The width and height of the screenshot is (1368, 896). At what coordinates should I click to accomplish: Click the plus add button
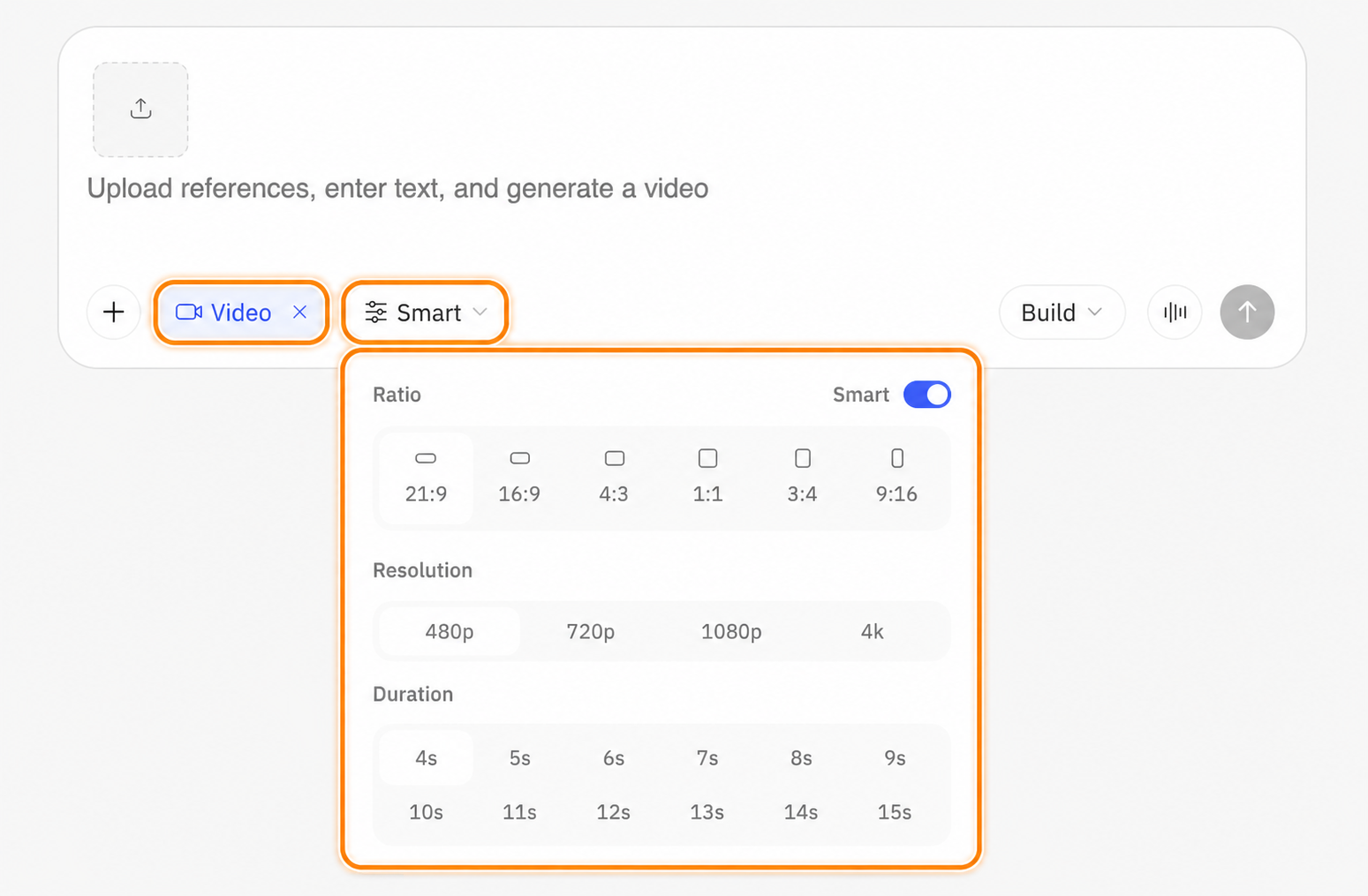pyautogui.click(x=114, y=312)
